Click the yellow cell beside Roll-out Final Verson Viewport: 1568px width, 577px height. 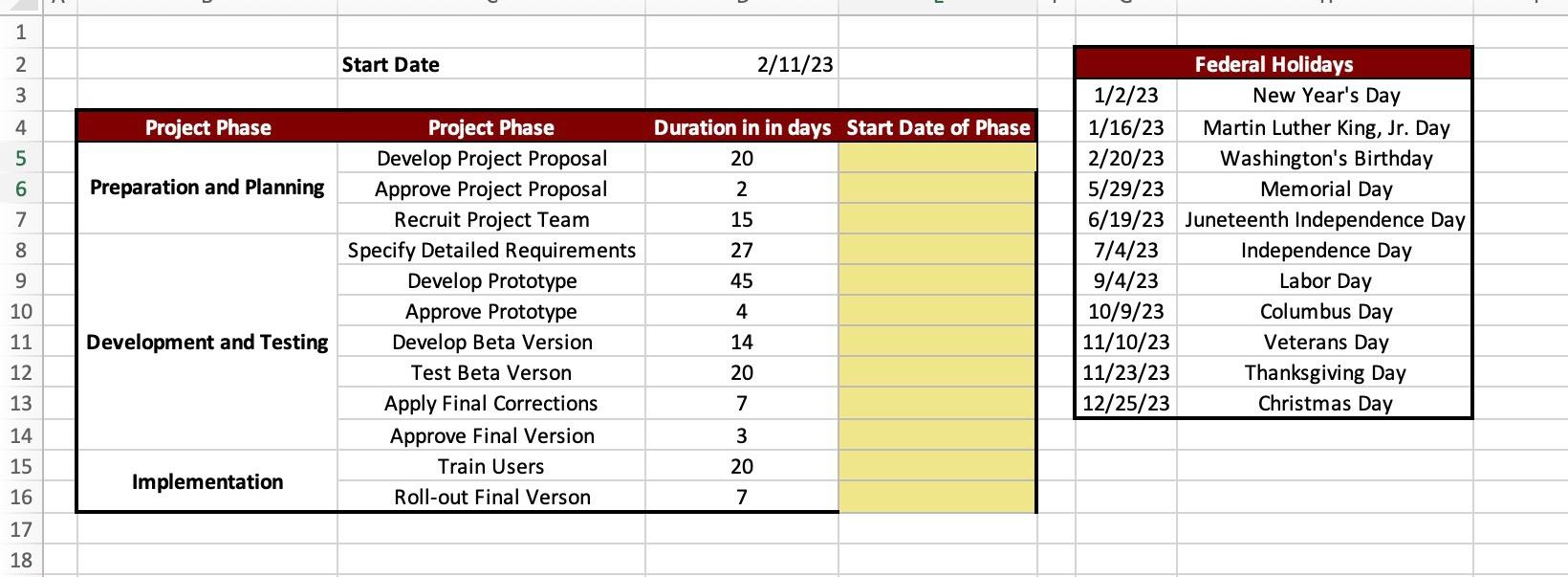click(x=937, y=497)
